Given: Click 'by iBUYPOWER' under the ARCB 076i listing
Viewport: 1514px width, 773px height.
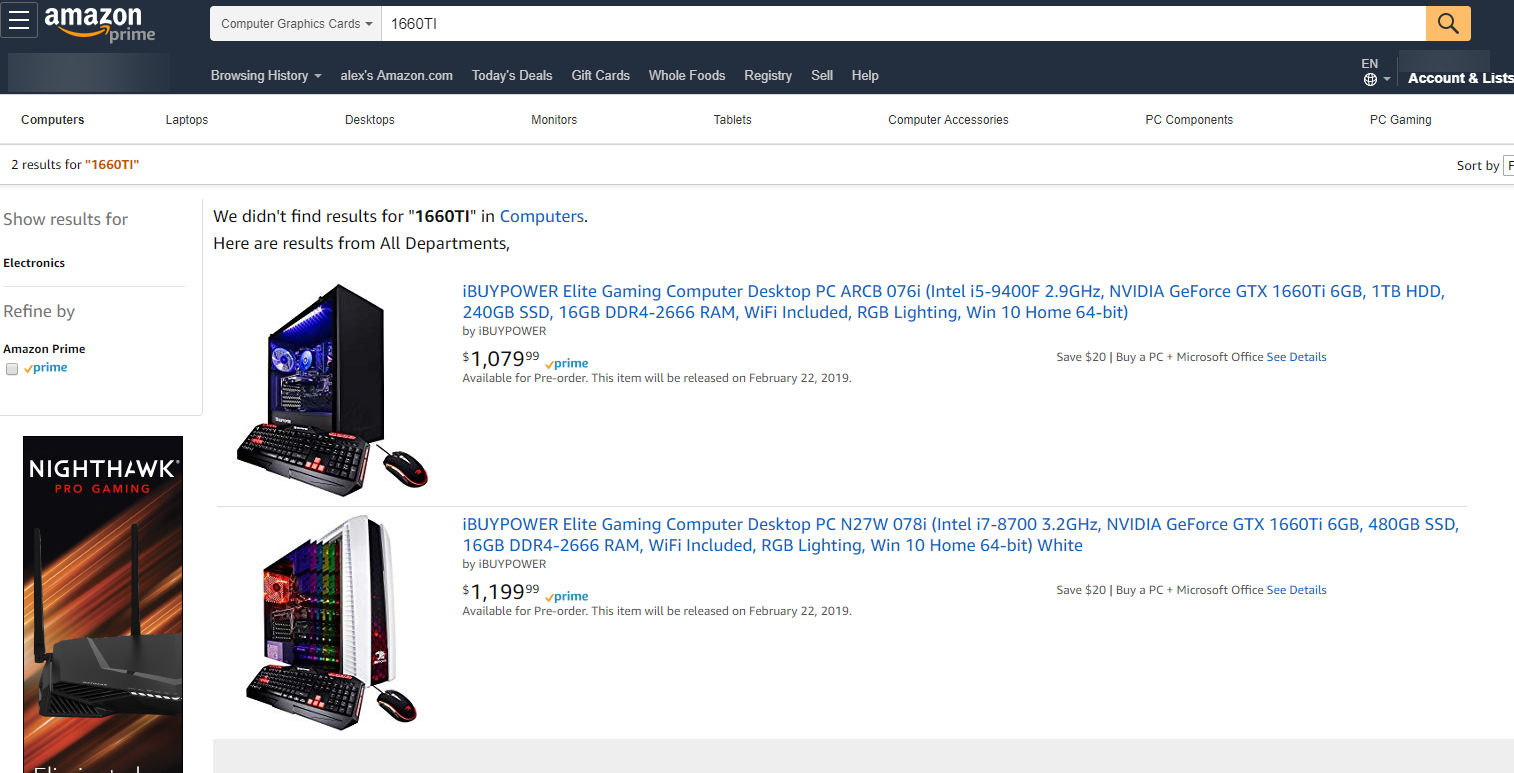Looking at the screenshot, I should coord(504,331).
